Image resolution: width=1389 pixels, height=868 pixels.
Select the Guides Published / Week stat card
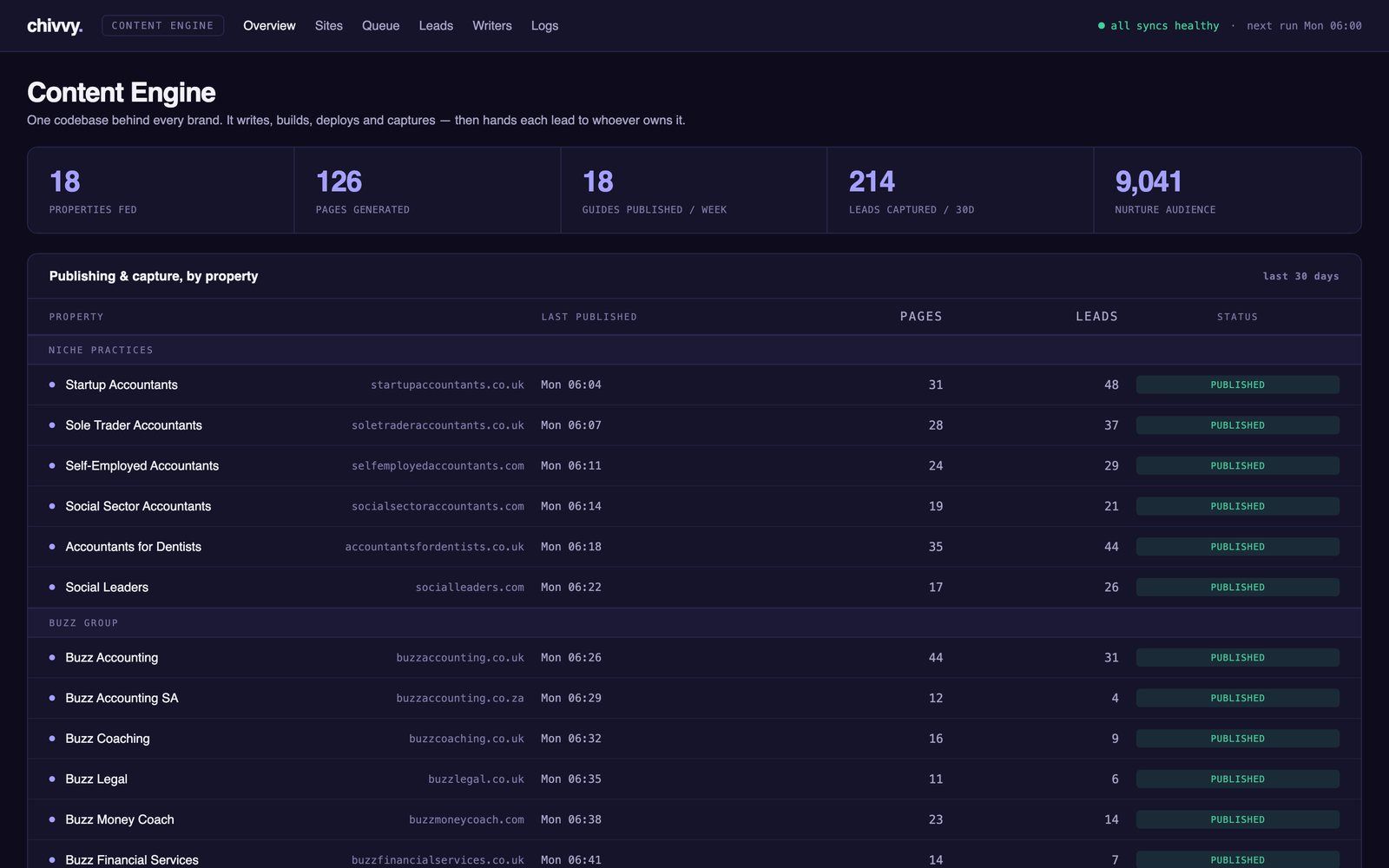click(694, 190)
